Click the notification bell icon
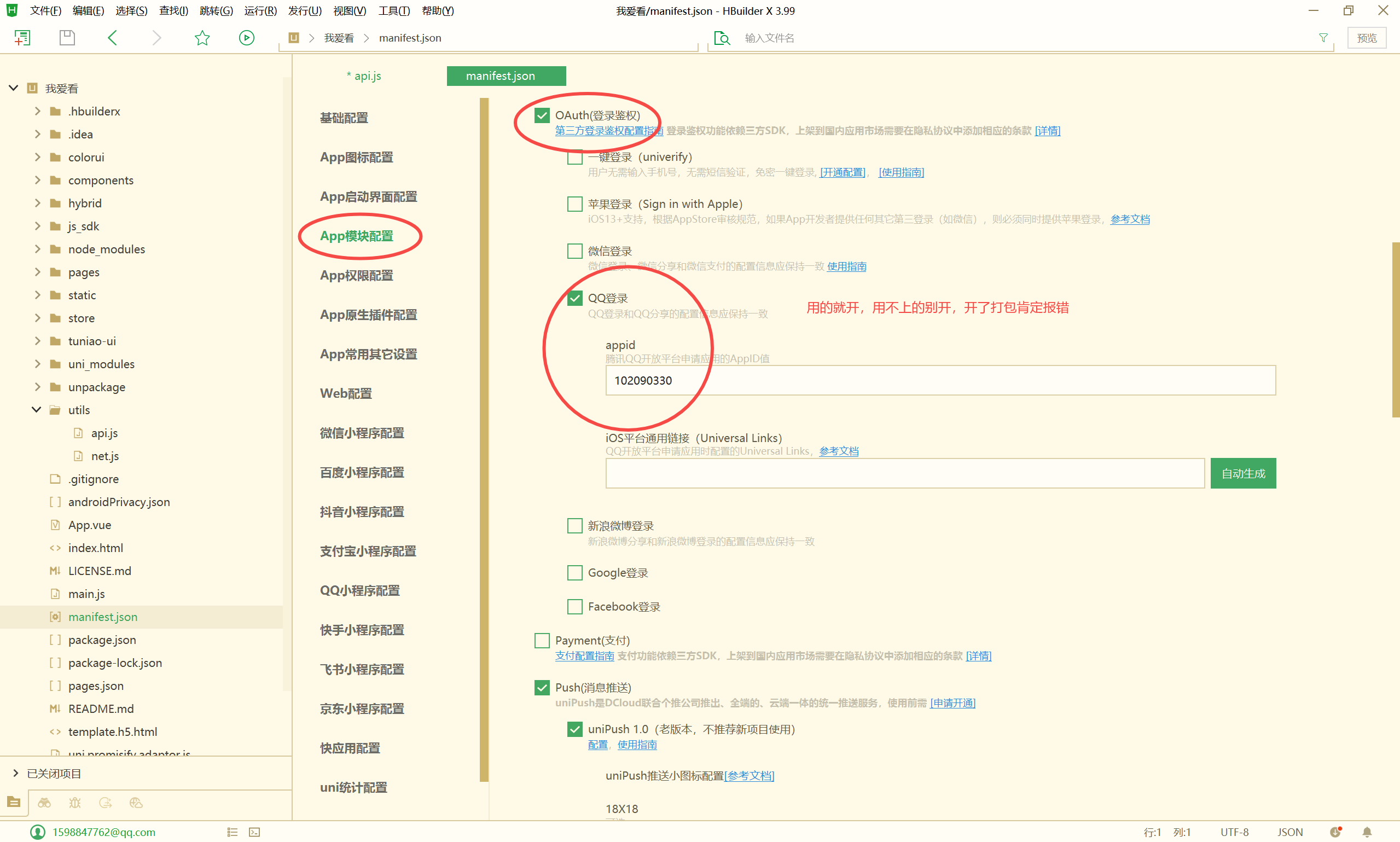 (x=1367, y=832)
